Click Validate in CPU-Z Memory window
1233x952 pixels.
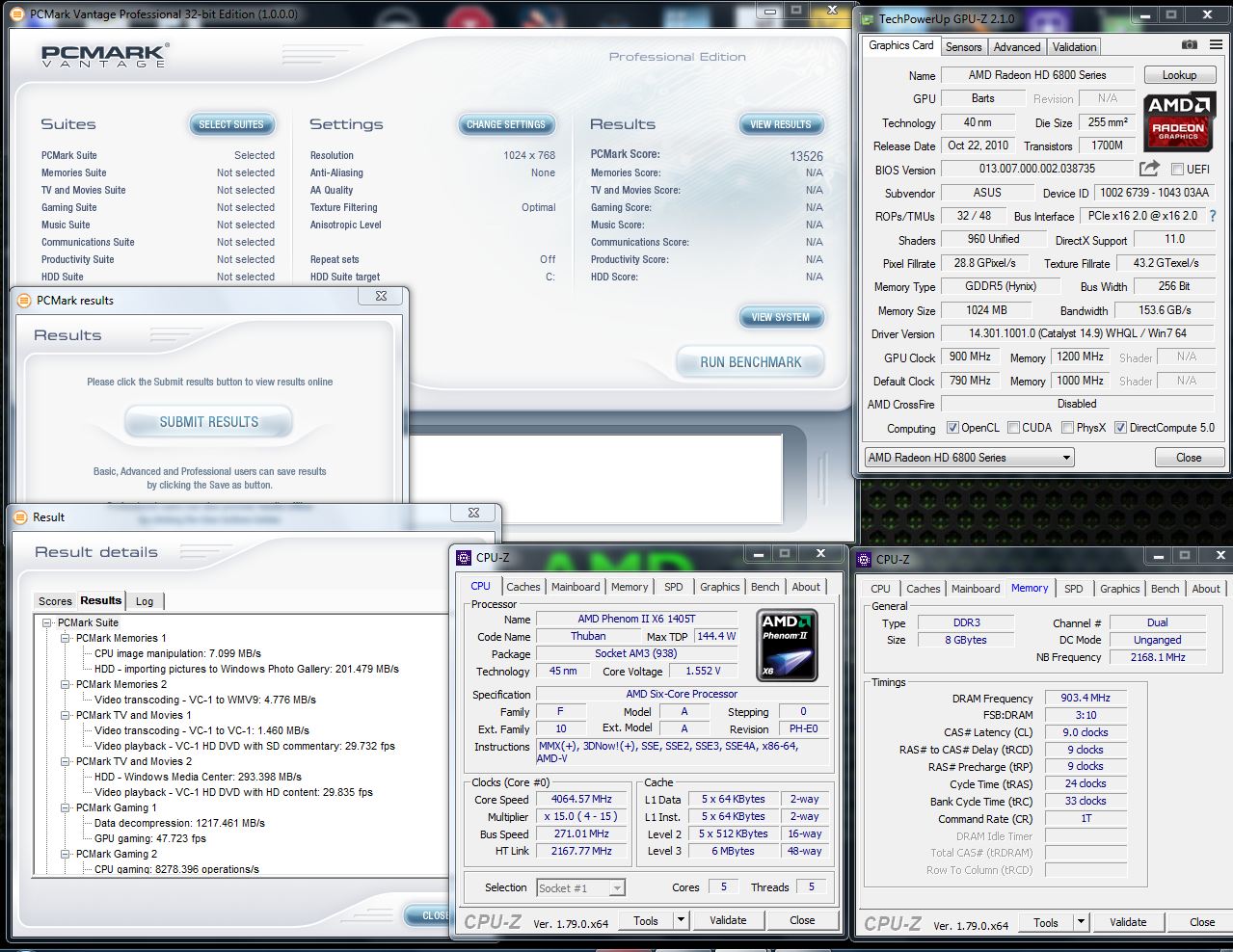point(1128,922)
